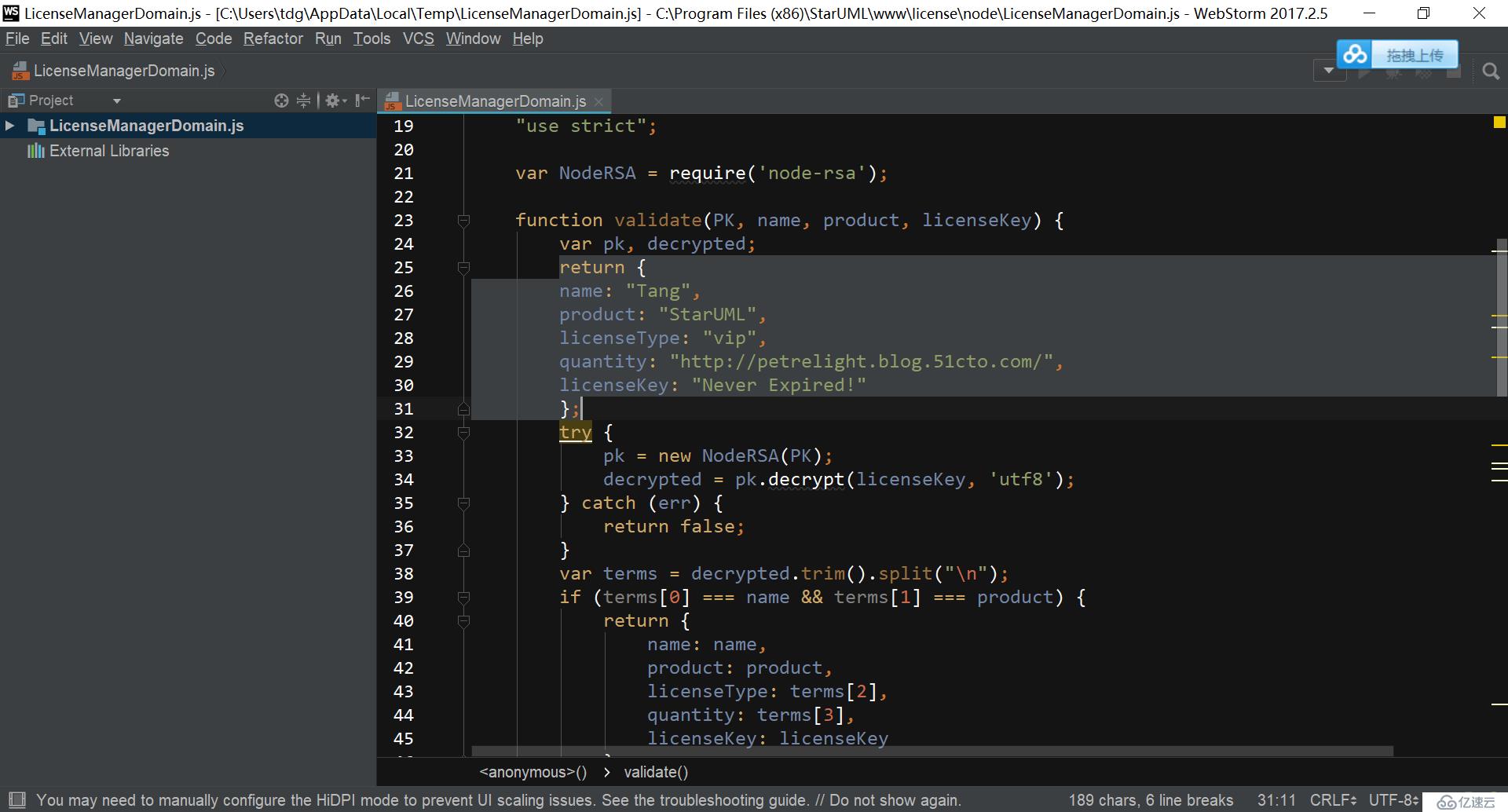The width and height of the screenshot is (1508, 812).
Task: Click the "StarUML" product value
Action: [x=708, y=315]
